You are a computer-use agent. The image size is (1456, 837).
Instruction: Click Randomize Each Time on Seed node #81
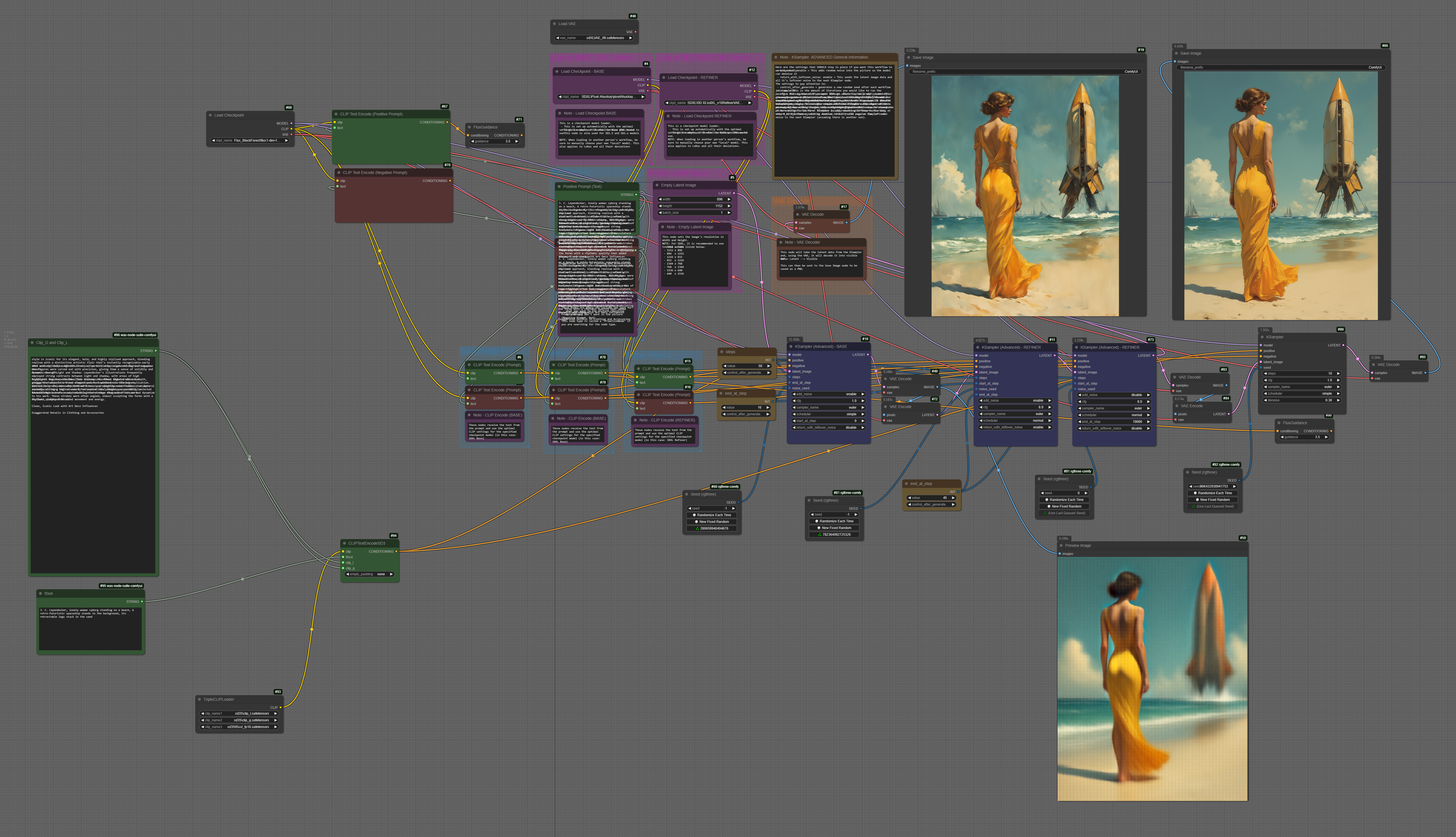(x=834, y=521)
